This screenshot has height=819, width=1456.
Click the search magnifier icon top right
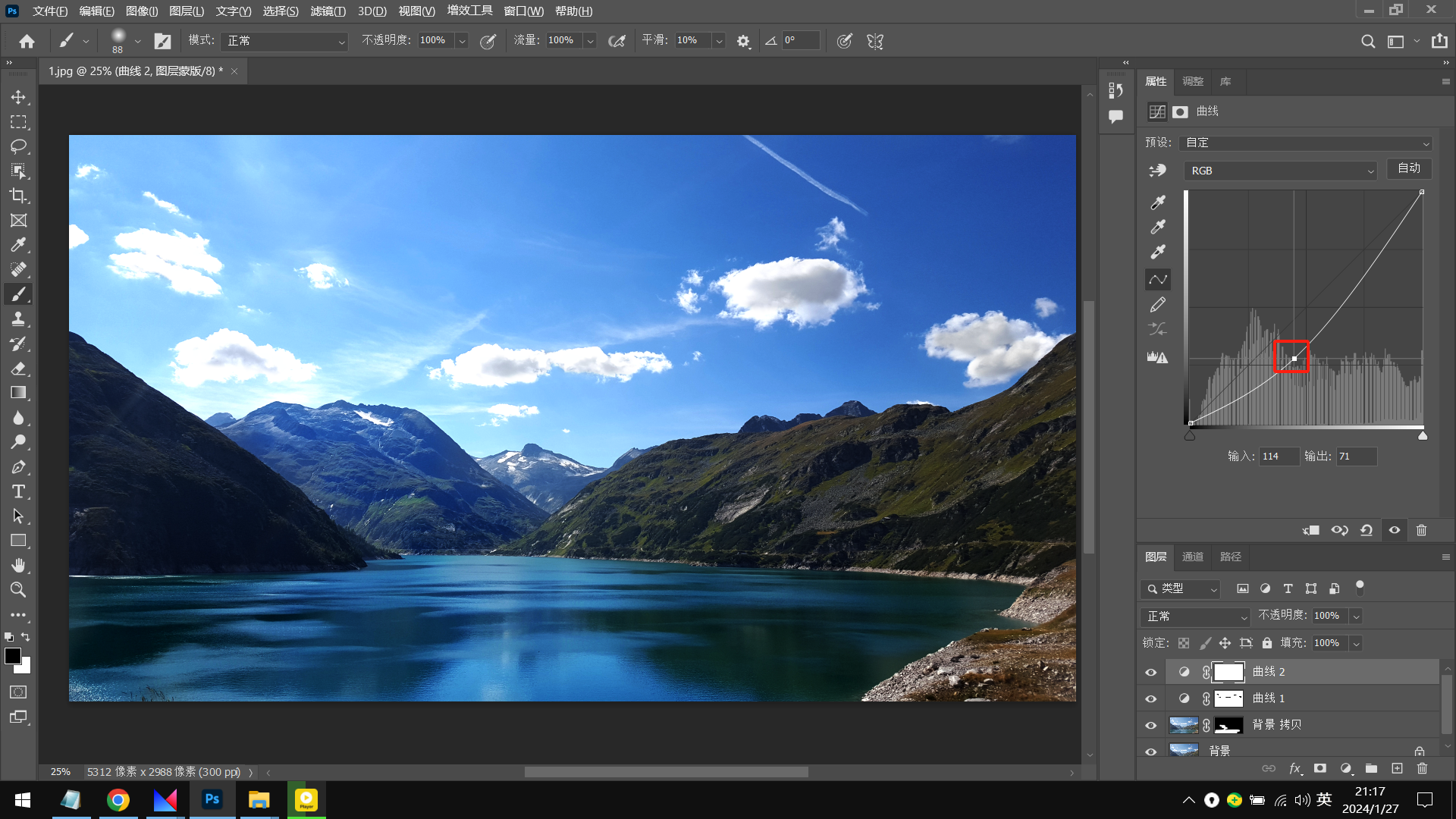coord(1367,41)
